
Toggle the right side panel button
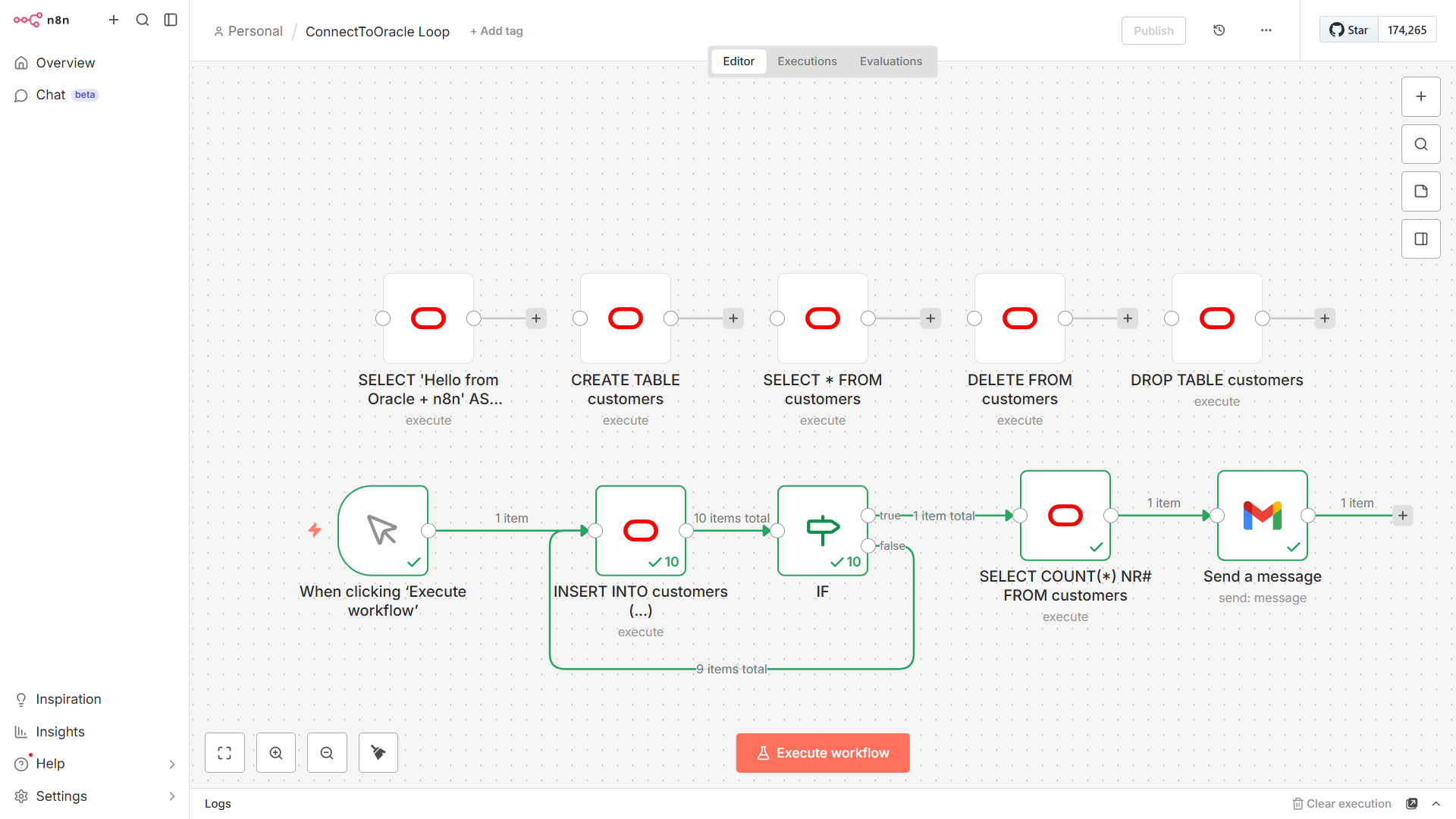click(x=1421, y=239)
